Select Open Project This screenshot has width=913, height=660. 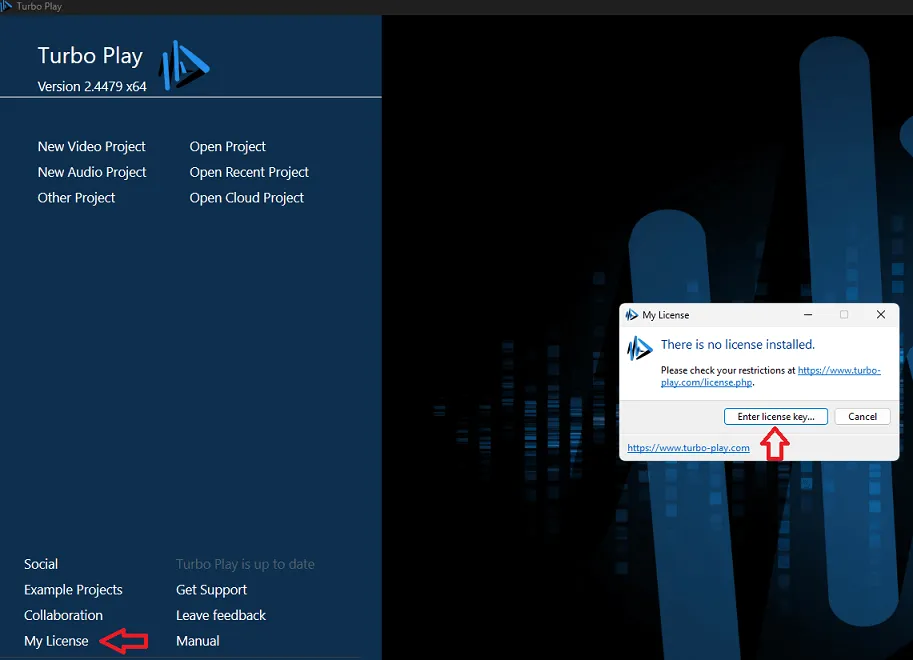pos(227,147)
